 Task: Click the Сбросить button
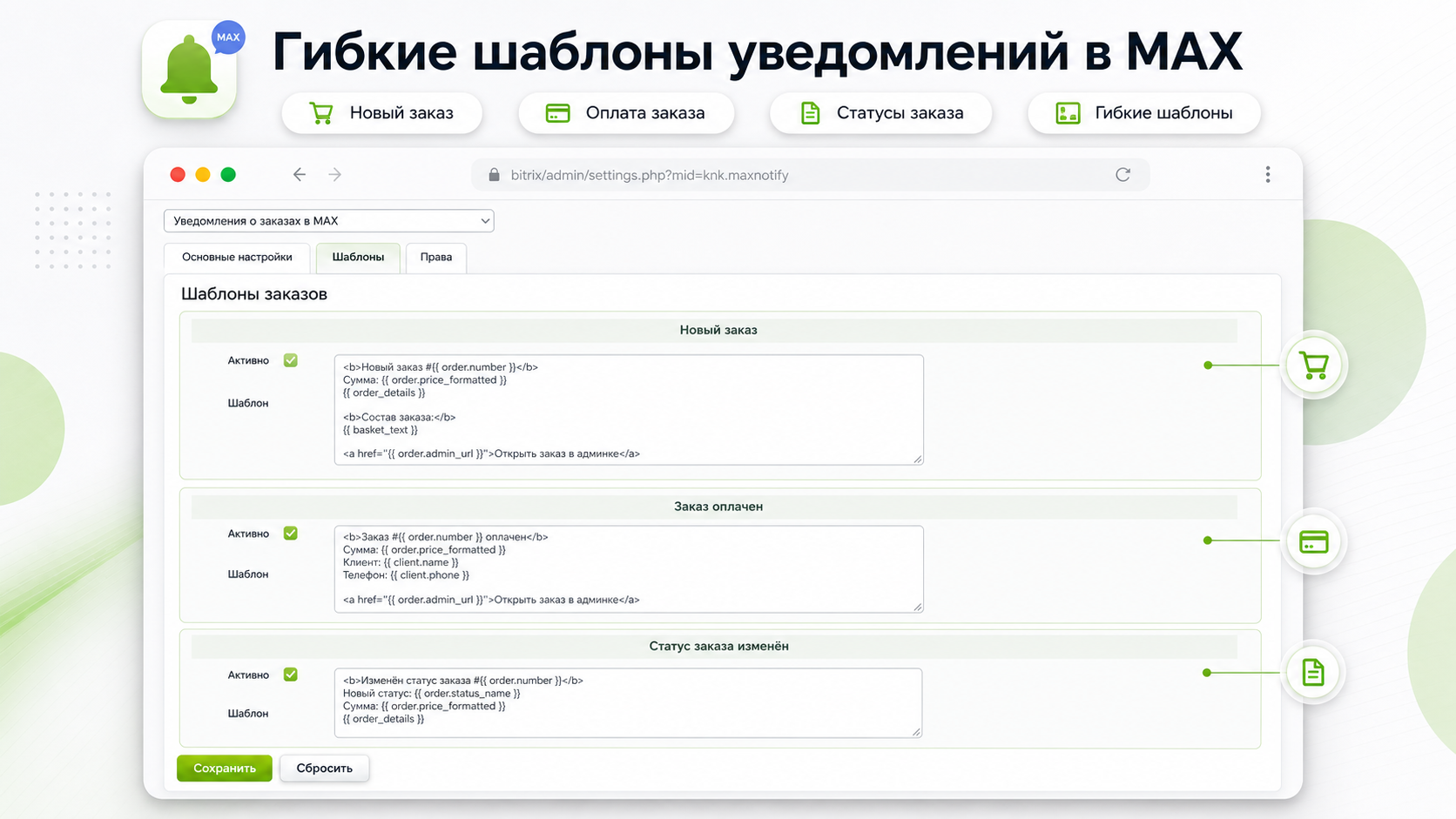tap(324, 769)
